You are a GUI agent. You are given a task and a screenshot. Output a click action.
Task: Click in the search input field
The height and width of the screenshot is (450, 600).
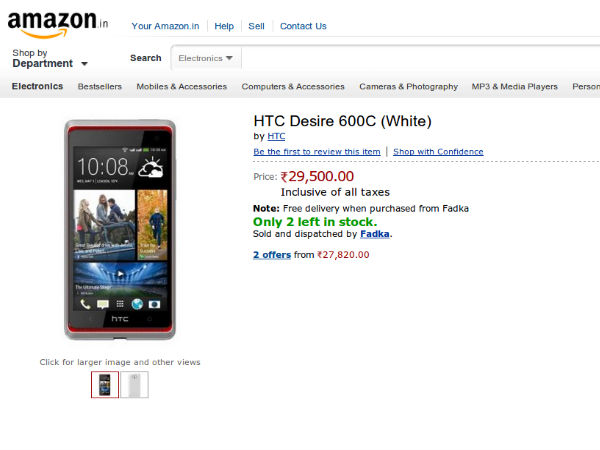click(x=420, y=58)
